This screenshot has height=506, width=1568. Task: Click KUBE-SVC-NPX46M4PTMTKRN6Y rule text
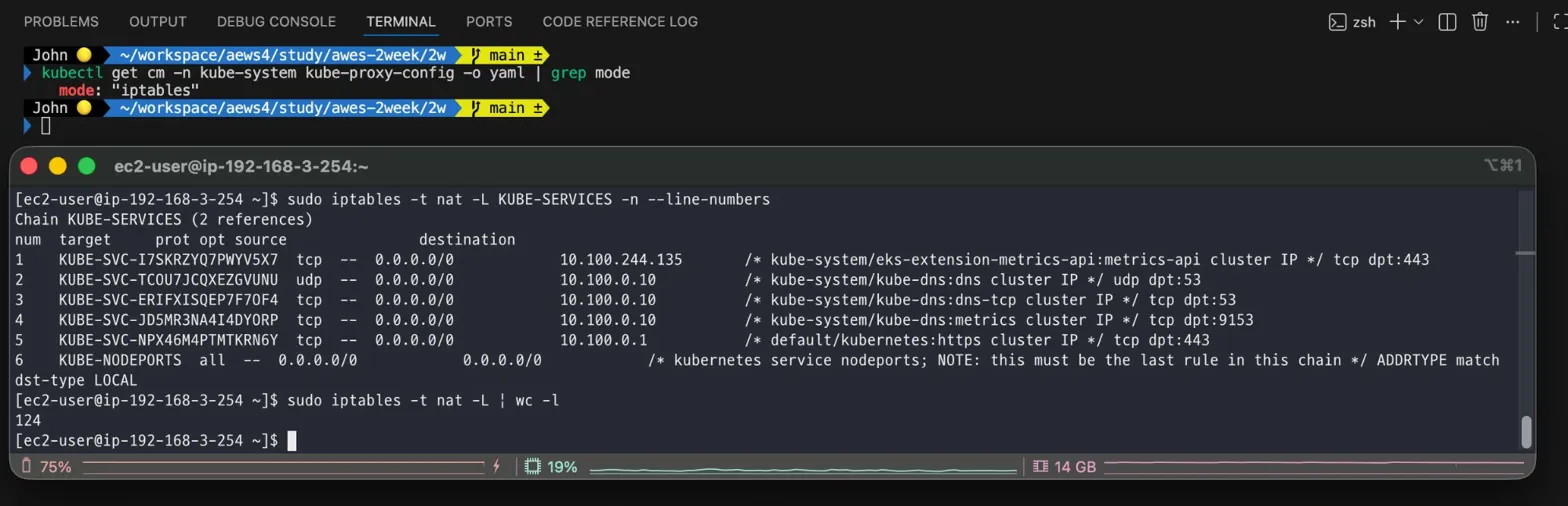point(168,340)
